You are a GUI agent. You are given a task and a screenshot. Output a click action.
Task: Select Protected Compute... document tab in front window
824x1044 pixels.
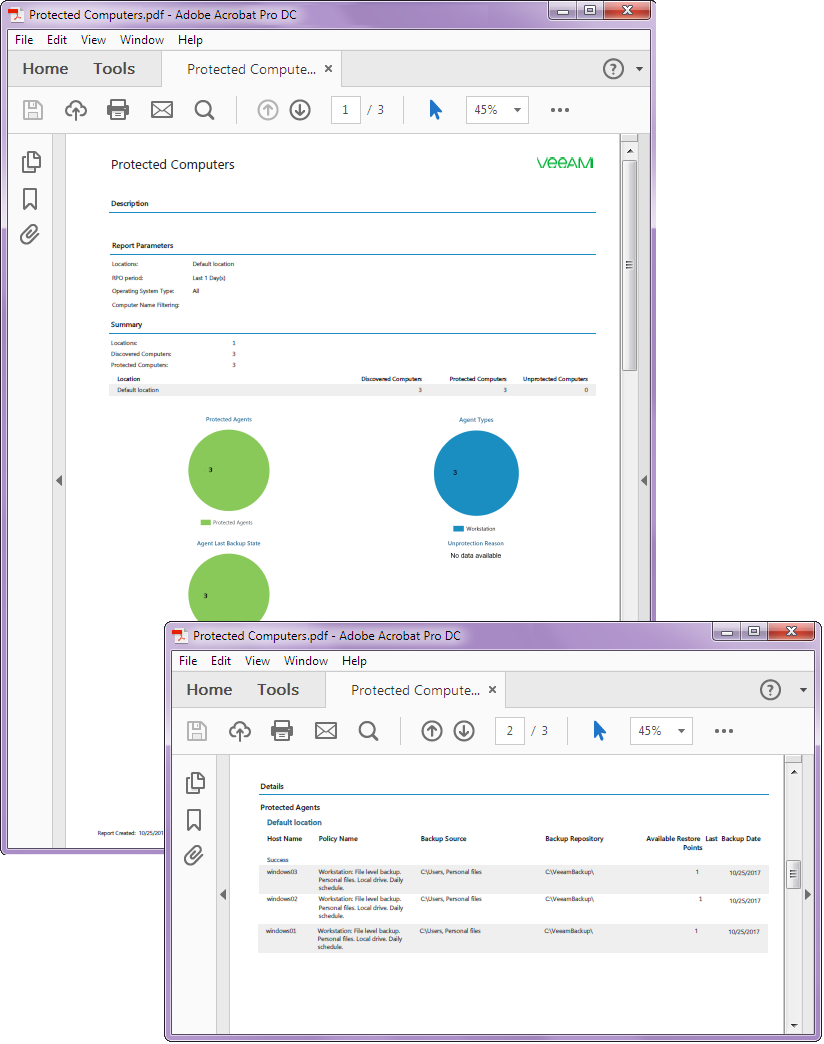[415, 690]
